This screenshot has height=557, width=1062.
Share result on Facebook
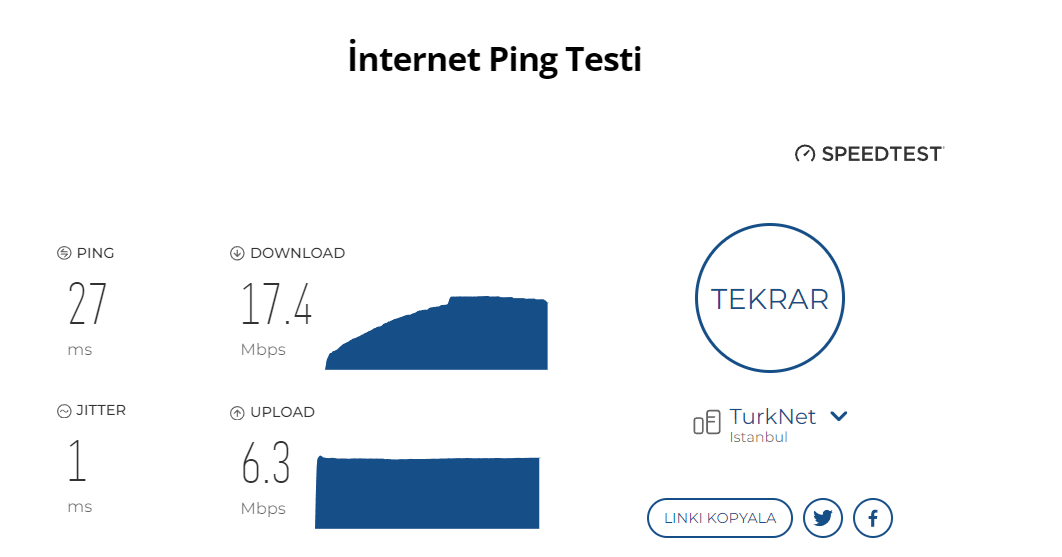click(873, 518)
